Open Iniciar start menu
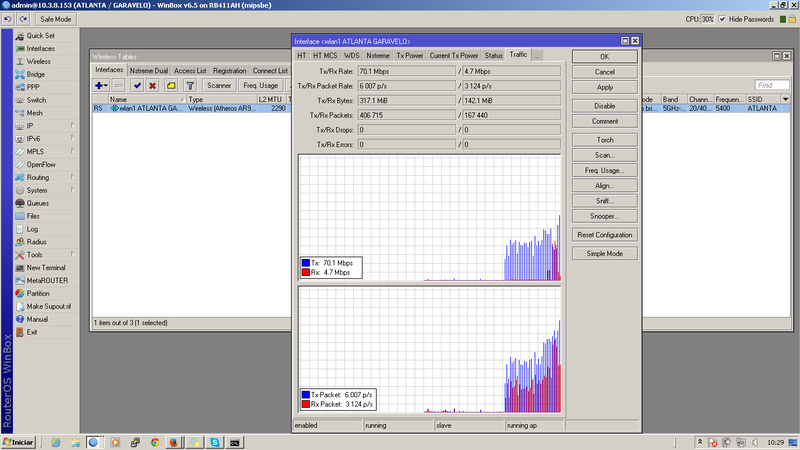This screenshot has width=800, height=450. [x=18, y=442]
